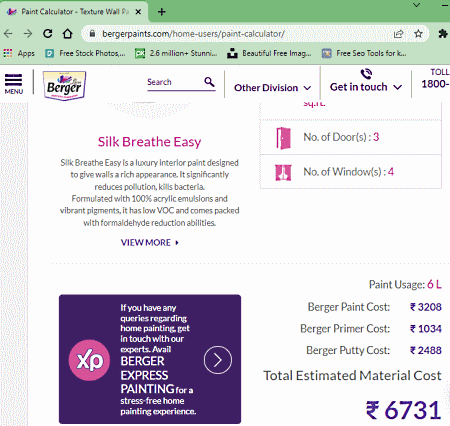
Task: Submit search with the magnifier icon
Action: [x=209, y=82]
